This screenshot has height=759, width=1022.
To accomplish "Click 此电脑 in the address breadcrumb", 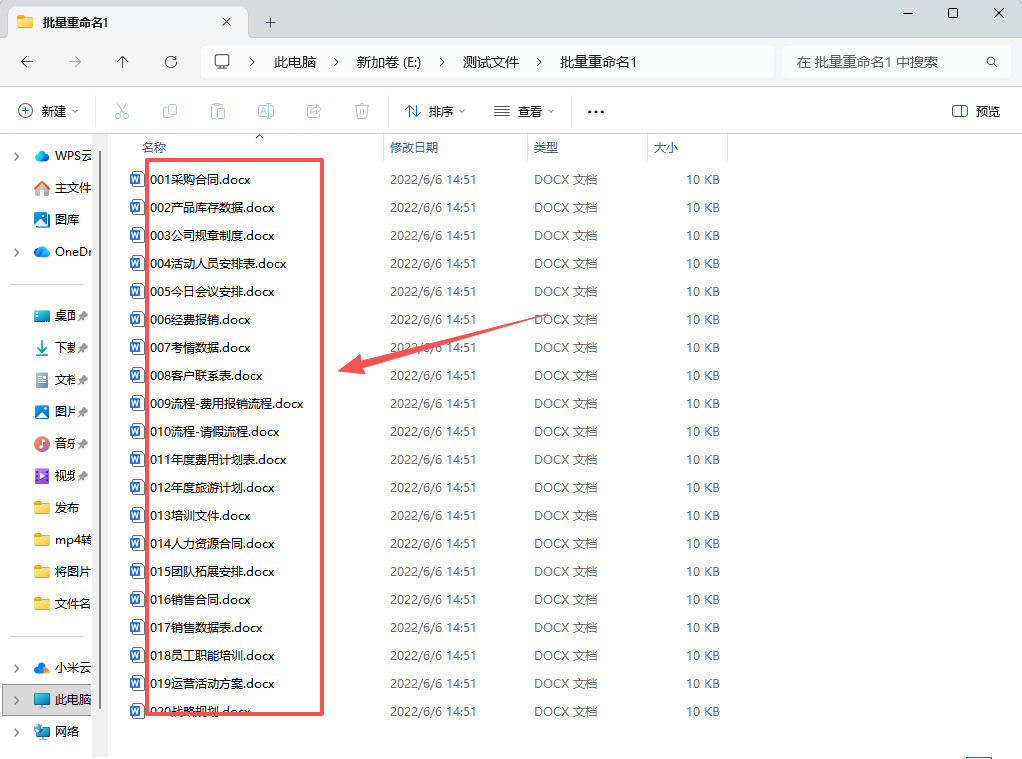I will coord(295,62).
